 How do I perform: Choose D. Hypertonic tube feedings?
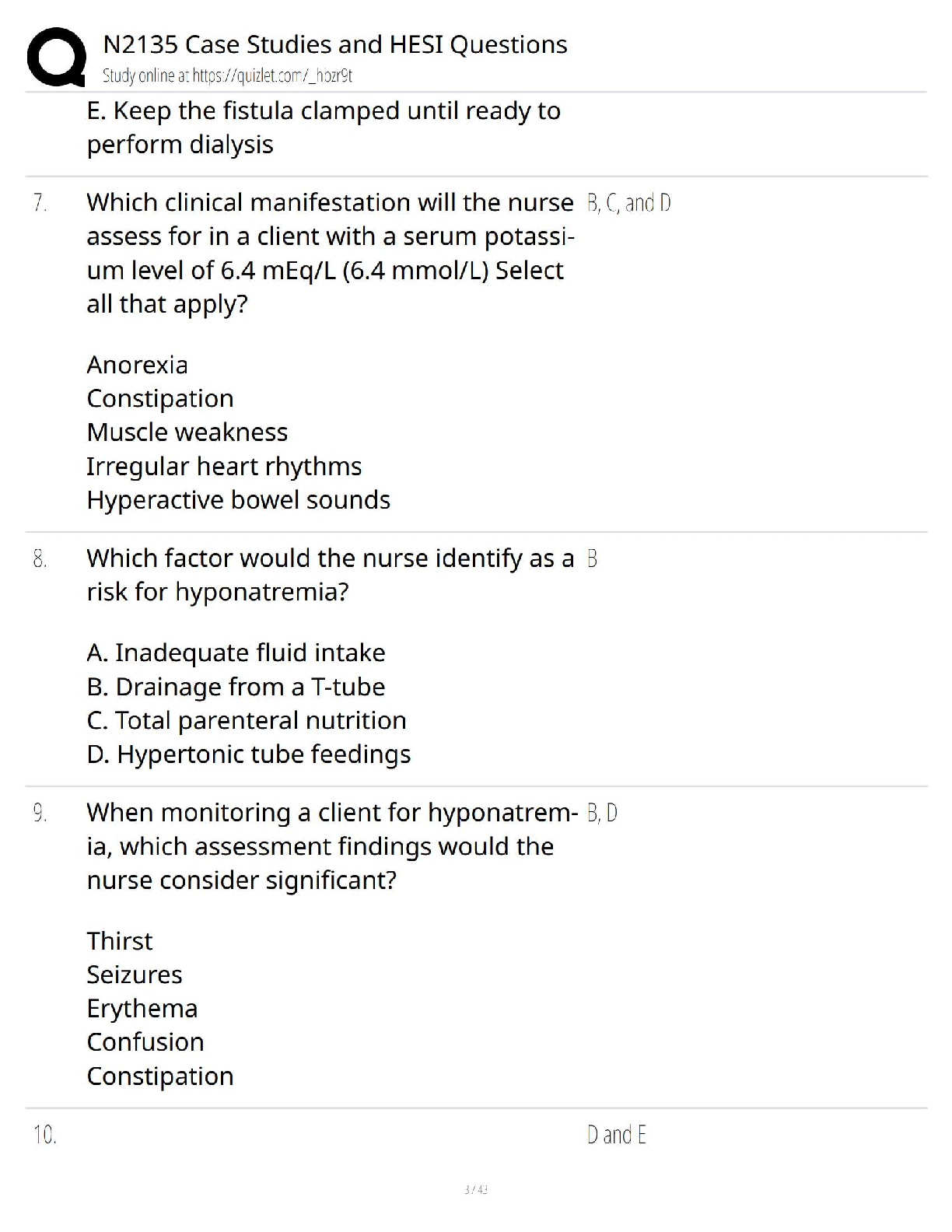pos(248,754)
